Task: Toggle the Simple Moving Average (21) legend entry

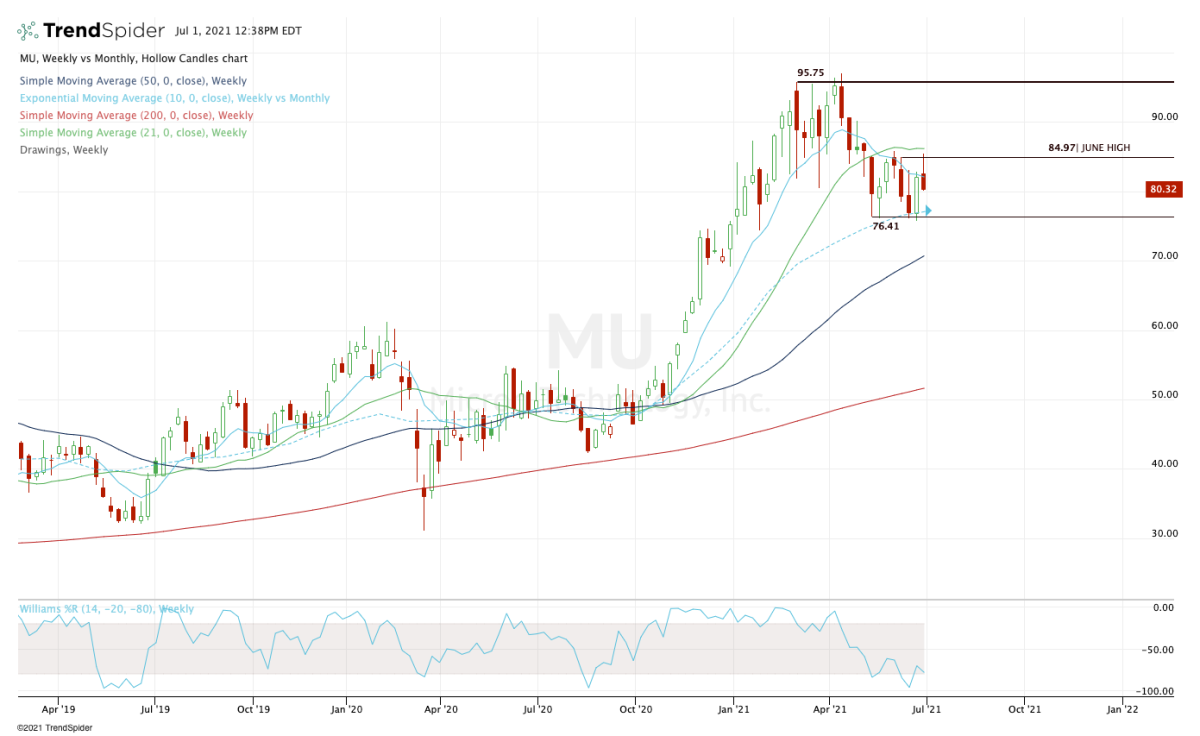Action: click(x=131, y=132)
